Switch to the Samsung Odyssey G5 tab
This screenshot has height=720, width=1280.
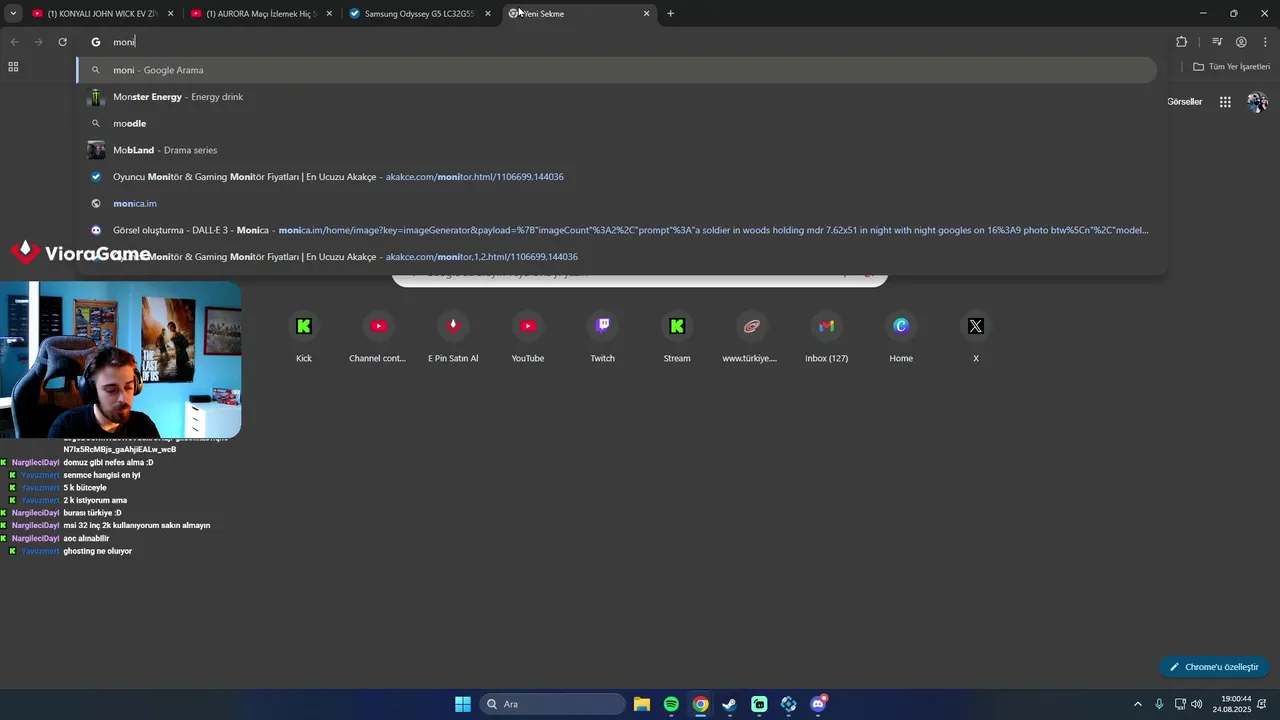pos(419,14)
